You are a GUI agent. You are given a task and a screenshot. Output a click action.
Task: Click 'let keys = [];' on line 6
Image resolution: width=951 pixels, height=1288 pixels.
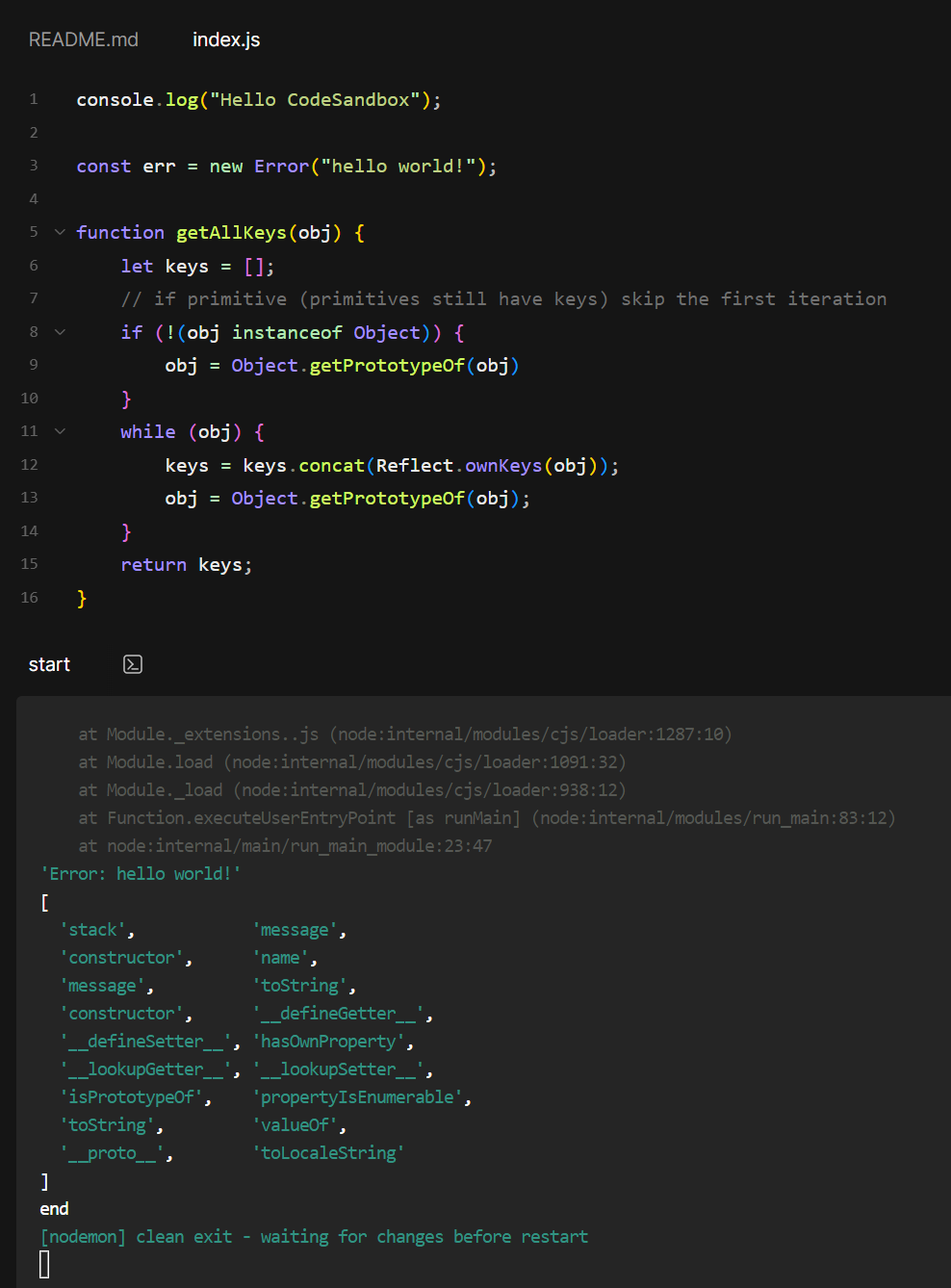pos(197,266)
